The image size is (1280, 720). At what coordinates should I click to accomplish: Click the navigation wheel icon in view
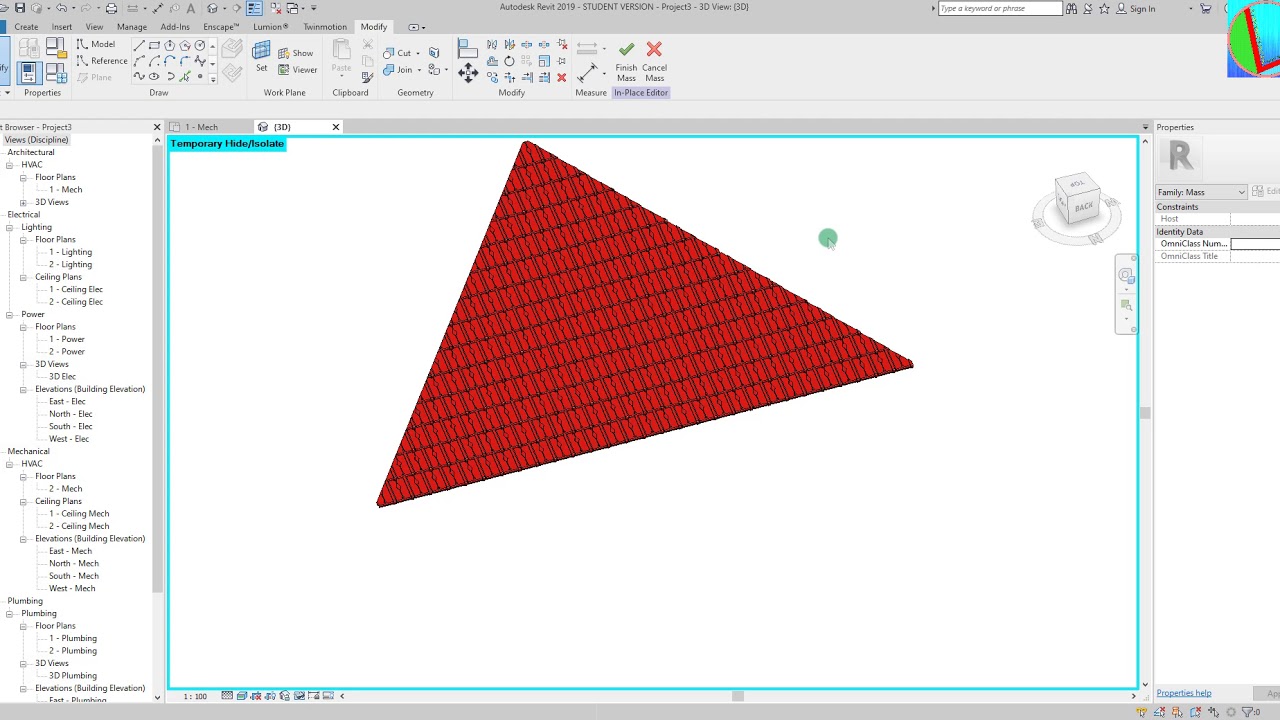click(1127, 277)
